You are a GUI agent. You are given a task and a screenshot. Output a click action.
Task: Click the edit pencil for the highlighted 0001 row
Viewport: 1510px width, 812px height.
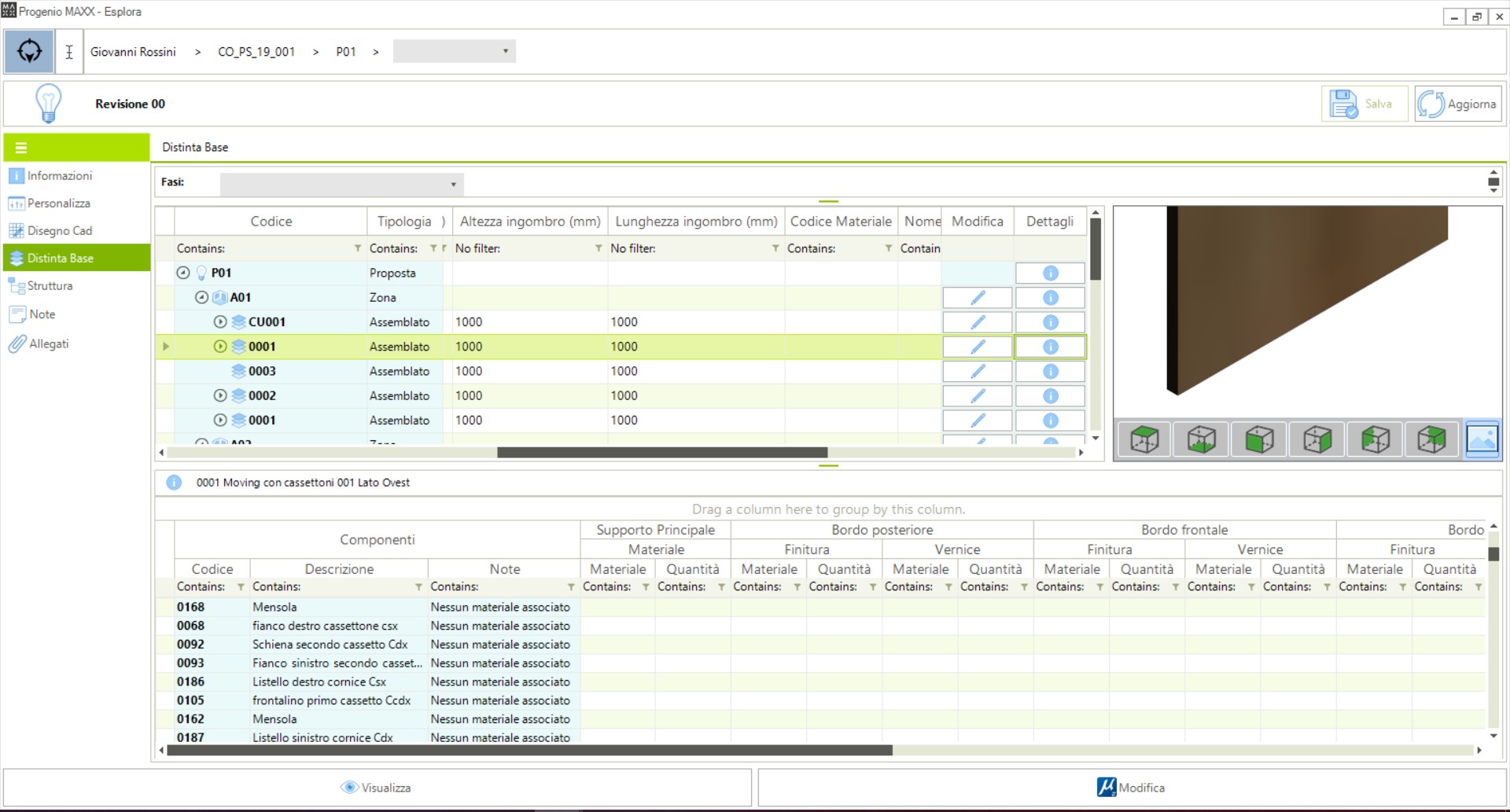(x=978, y=347)
